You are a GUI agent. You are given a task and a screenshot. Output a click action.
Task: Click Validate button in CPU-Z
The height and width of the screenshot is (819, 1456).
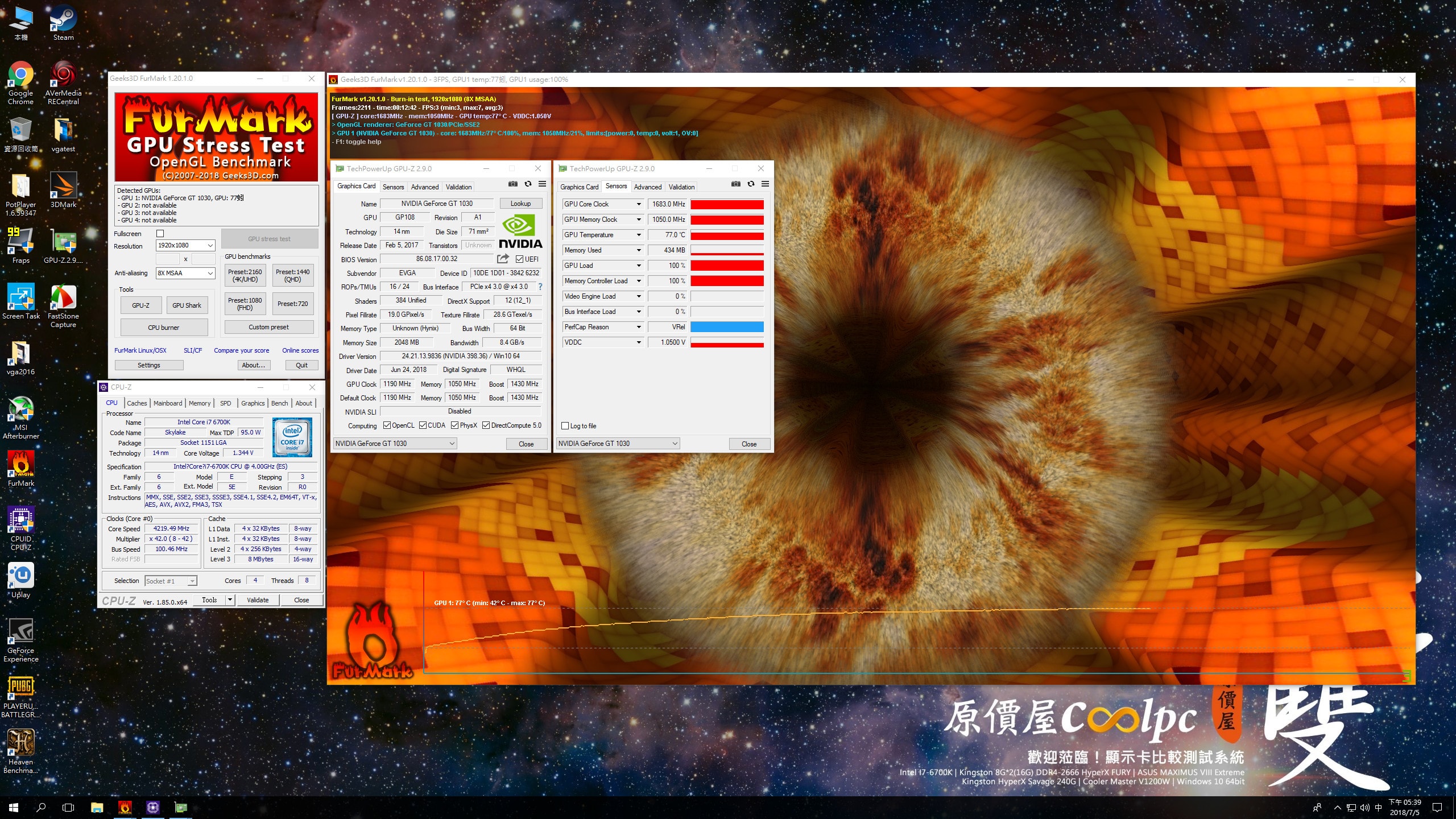coord(258,600)
